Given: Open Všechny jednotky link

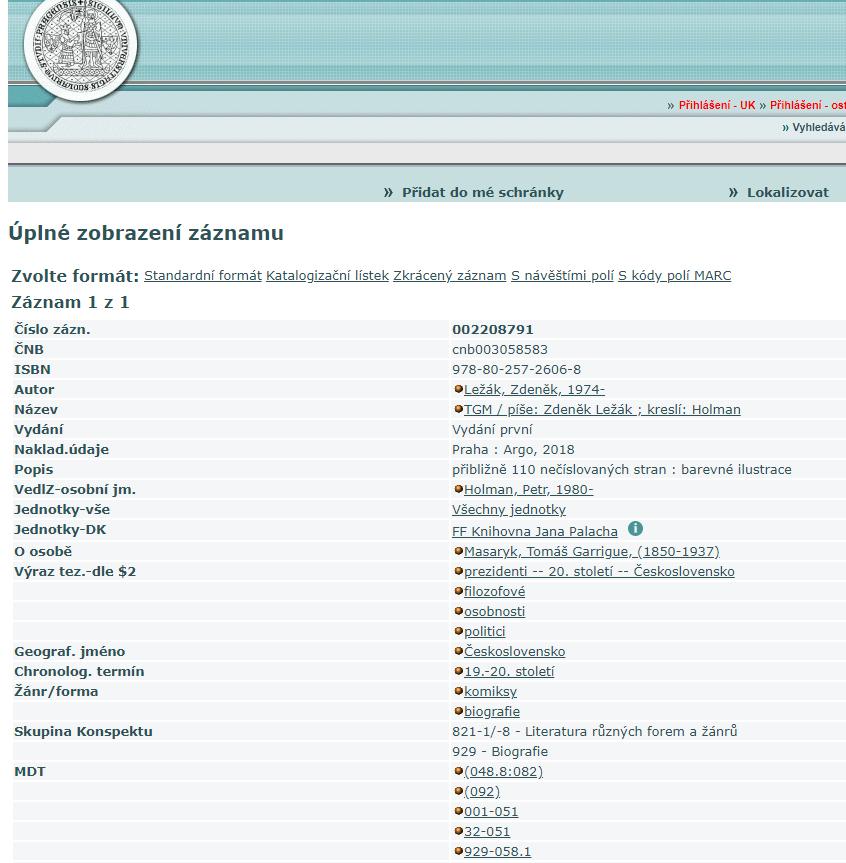Looking at the screenshot, I should [x=509, y=510].
